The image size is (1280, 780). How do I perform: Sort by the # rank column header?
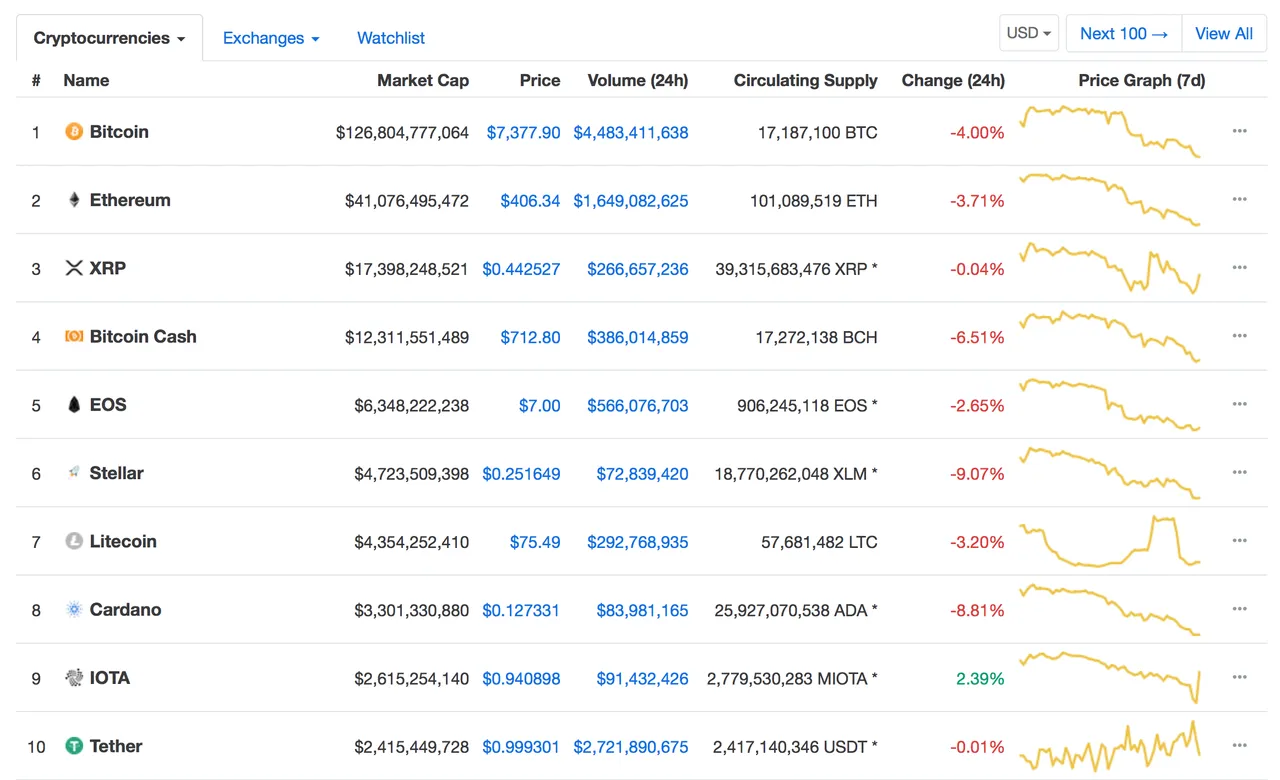tap(36, 80)
